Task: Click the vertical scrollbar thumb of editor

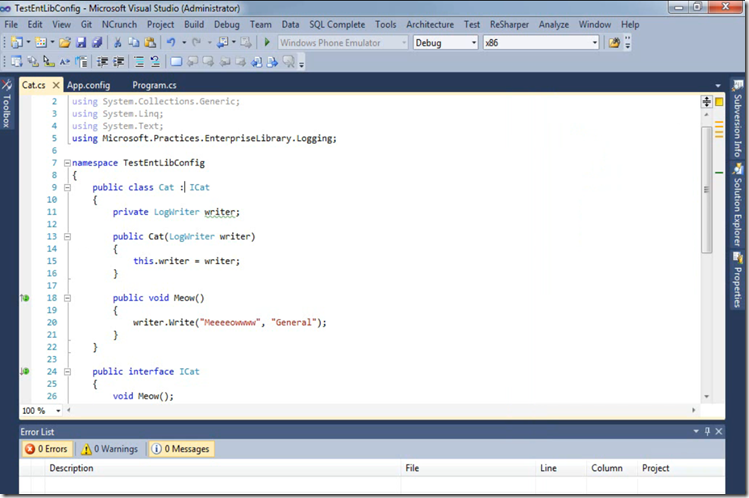Action: click(x=706, y=190)
